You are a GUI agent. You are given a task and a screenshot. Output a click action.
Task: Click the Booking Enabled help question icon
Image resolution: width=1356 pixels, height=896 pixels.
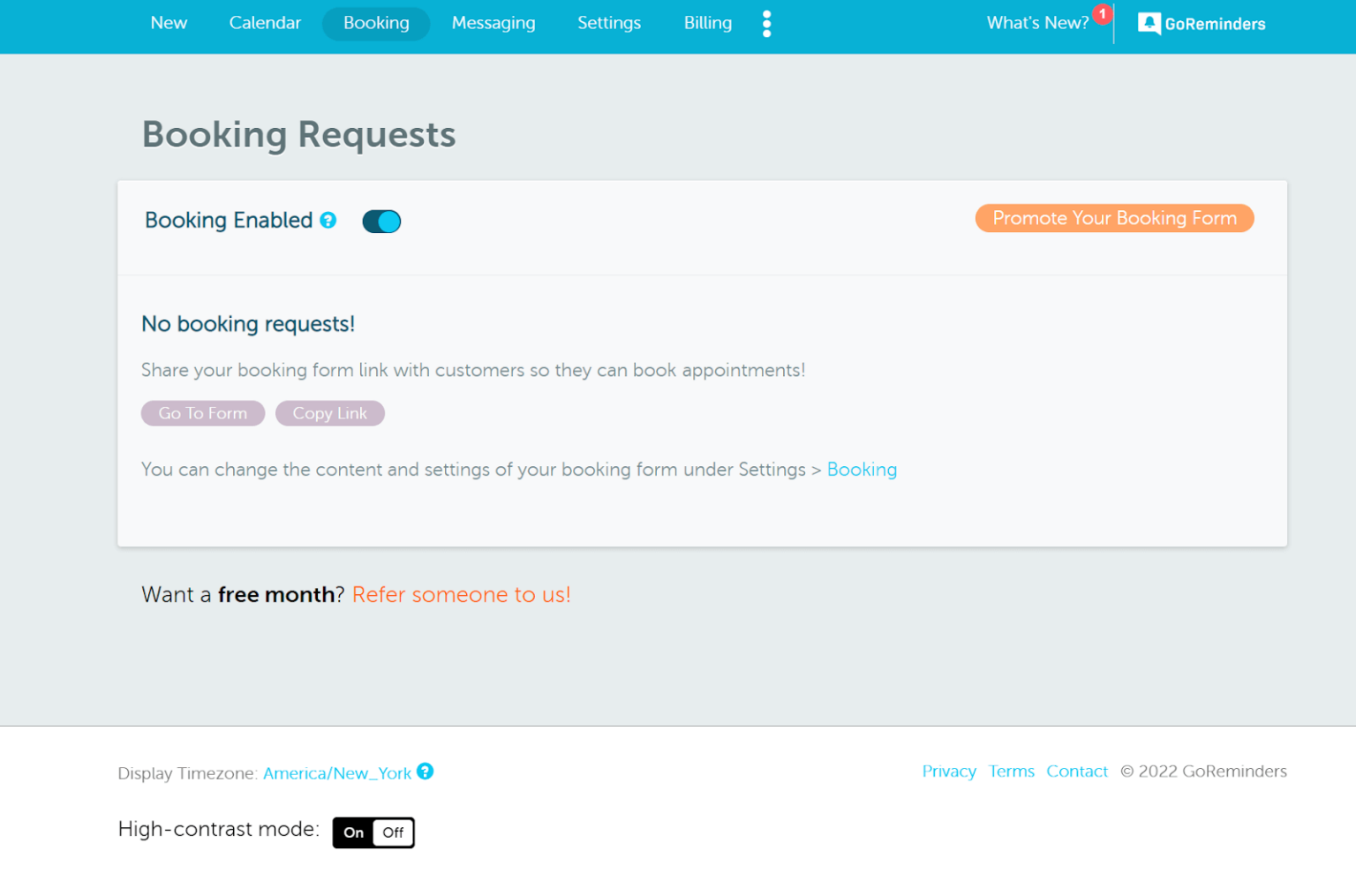coord(328,221)
